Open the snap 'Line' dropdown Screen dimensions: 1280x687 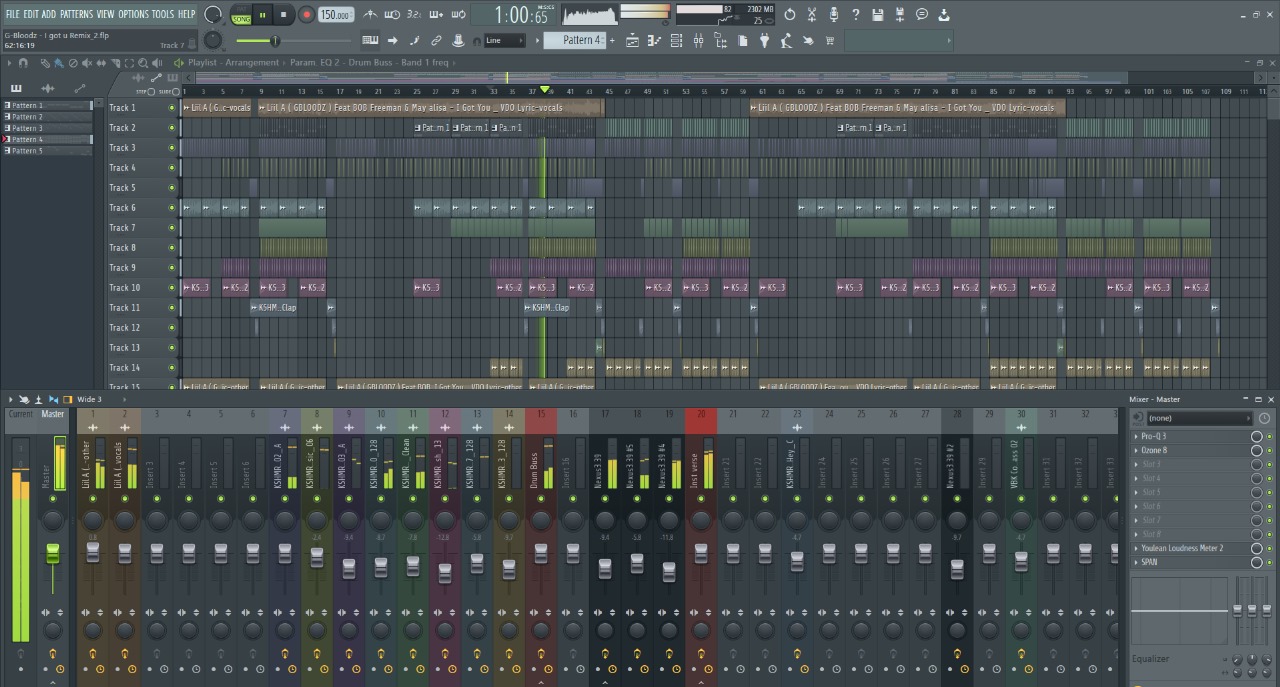(504, 41)
